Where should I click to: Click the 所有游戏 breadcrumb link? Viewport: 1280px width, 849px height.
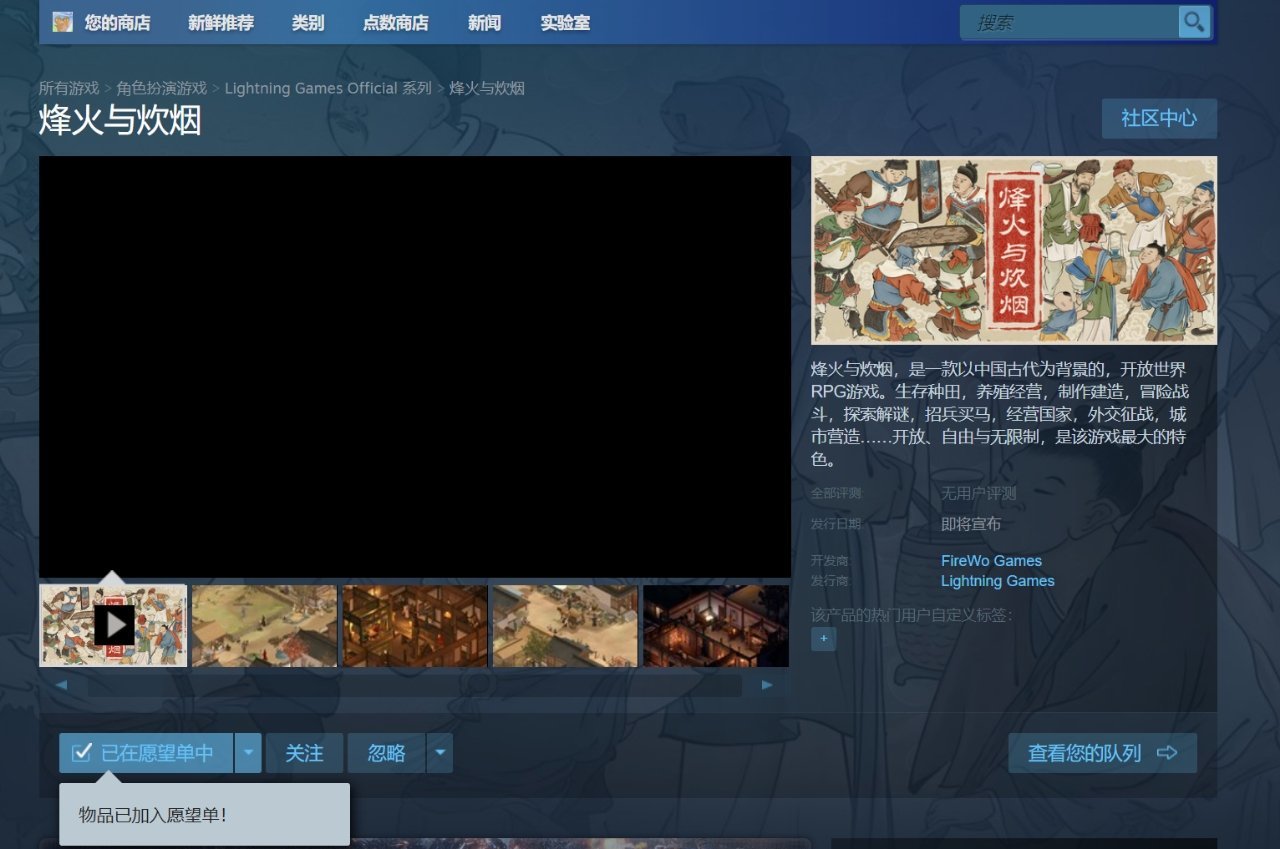(x=69, y=88)
